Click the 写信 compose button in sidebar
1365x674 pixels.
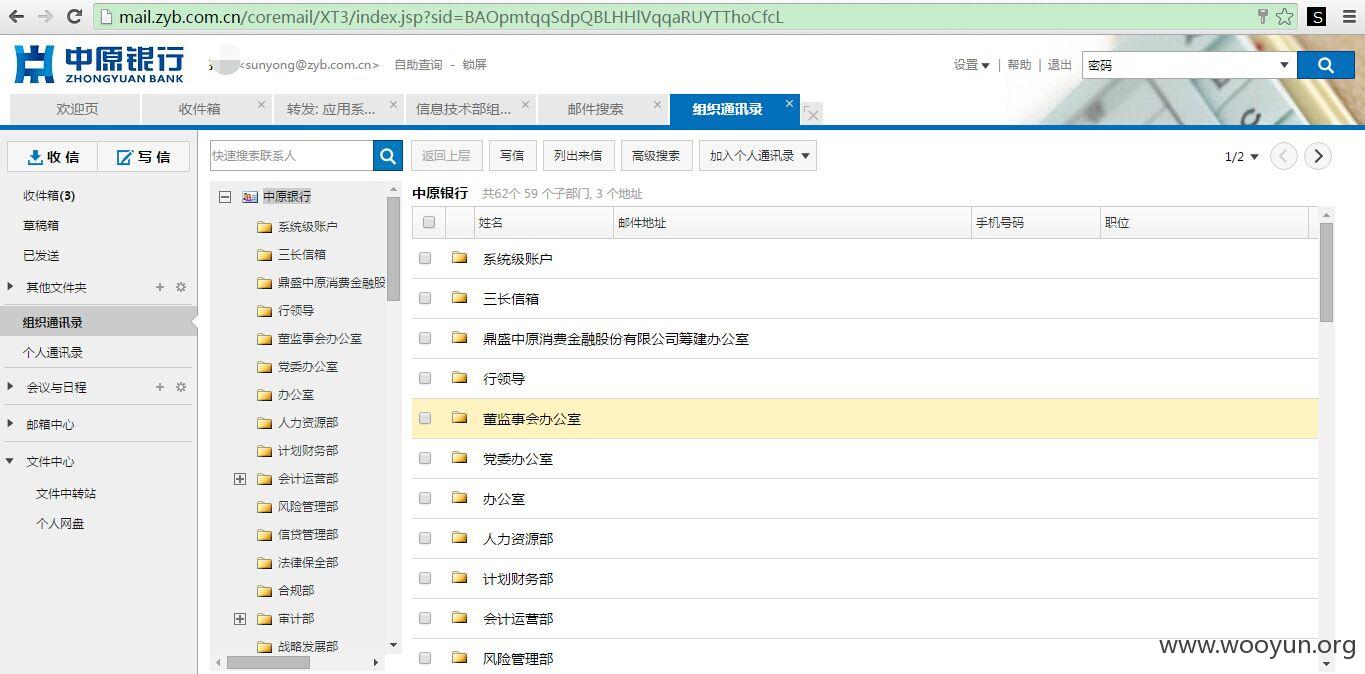click(x=143, y=157)
